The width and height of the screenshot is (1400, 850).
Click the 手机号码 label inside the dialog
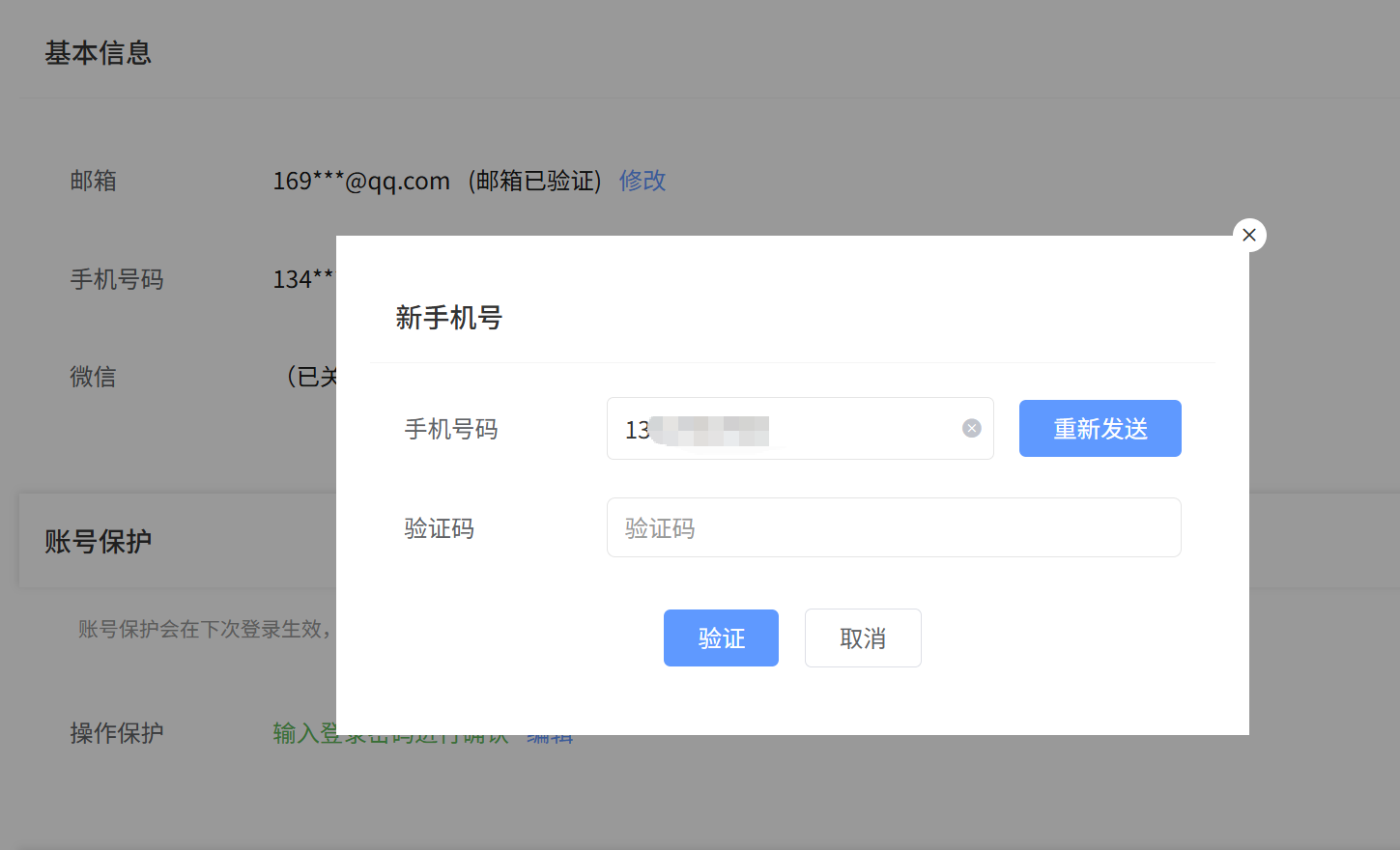(x=450, y=429)
